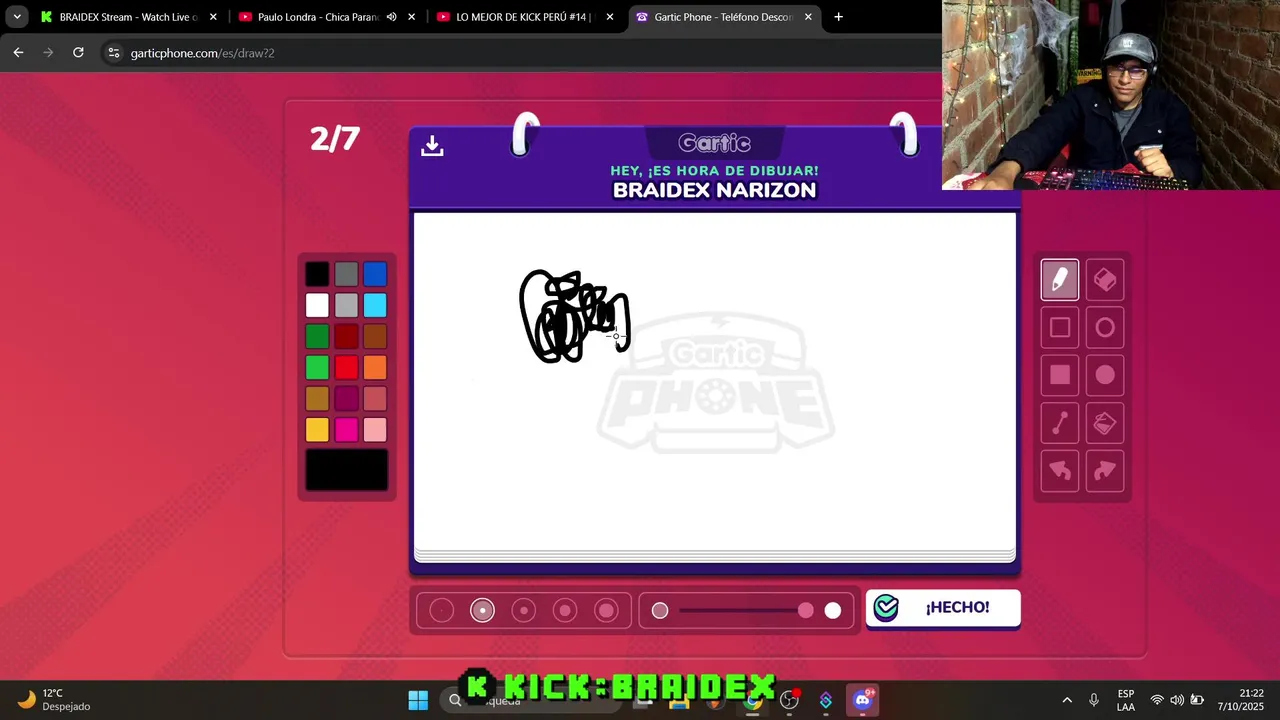View site information icon in address bar

click(113, 53)
